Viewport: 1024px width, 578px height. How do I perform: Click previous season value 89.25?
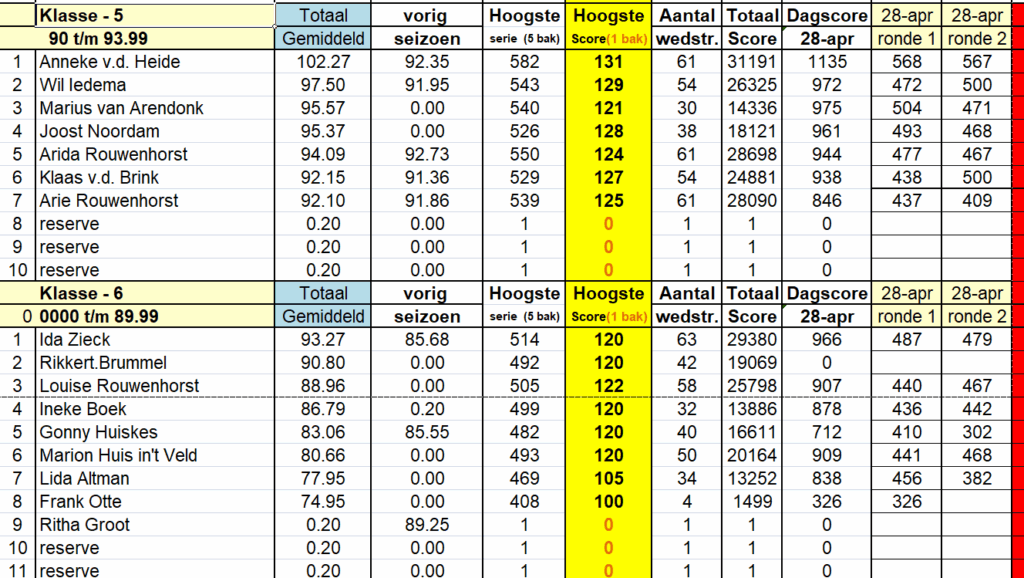(x=427, y=525)
